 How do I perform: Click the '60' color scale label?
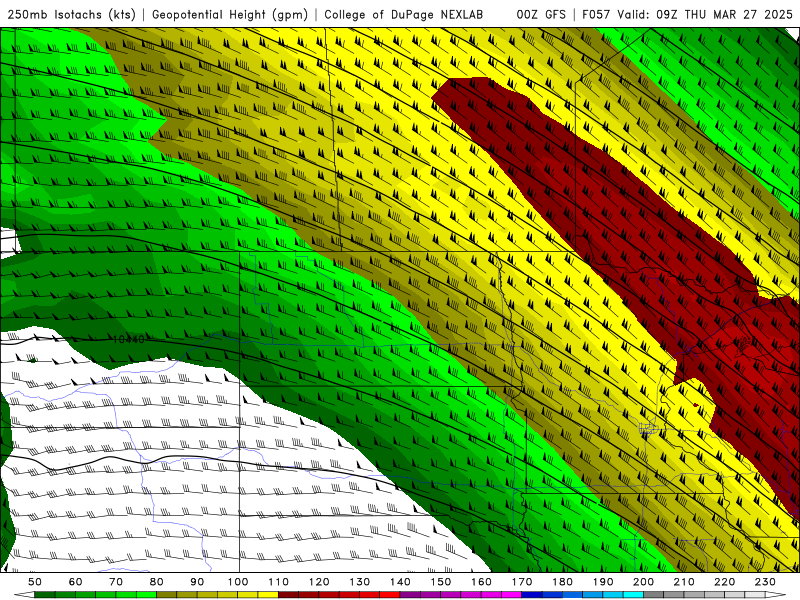(x=76, y=582)
